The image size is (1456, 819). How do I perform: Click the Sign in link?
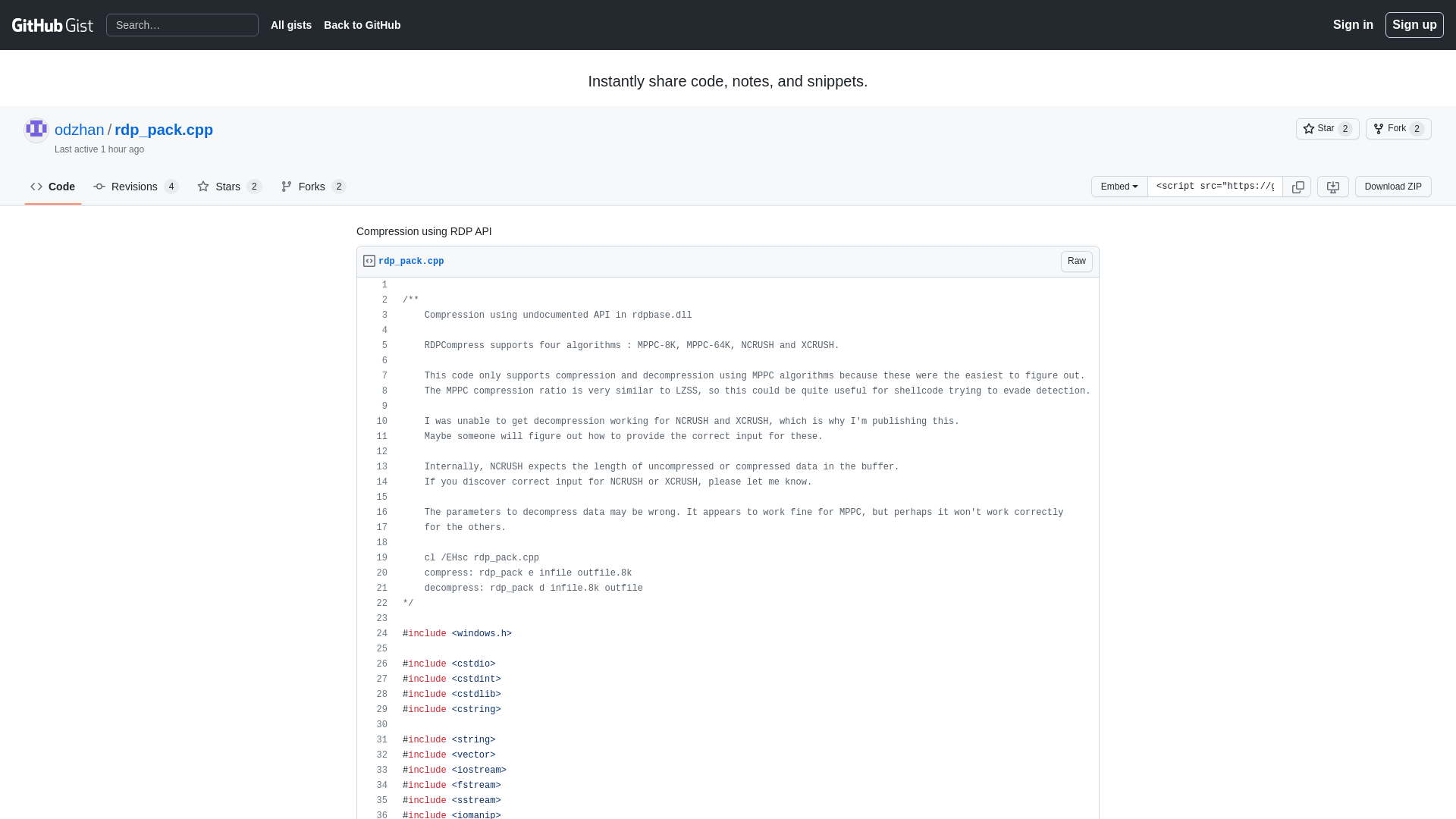click(x=1353, y=25)
